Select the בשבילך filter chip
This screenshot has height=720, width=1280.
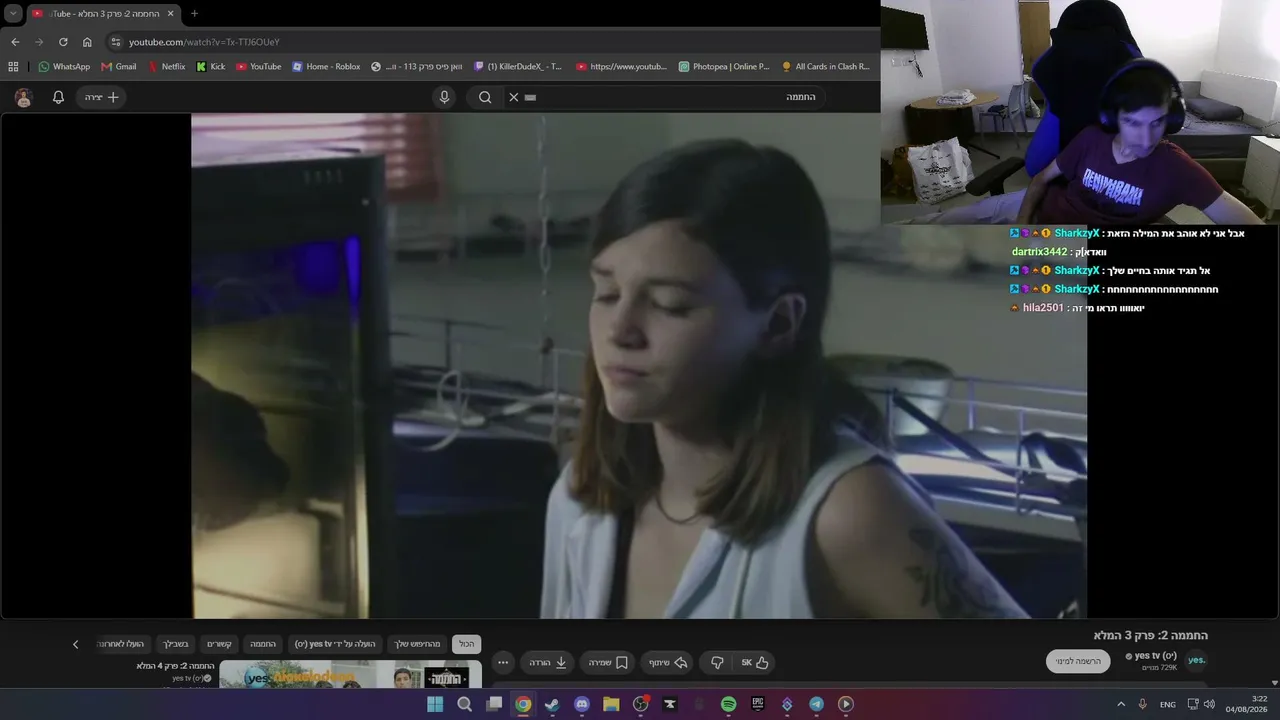click(176, 644)
